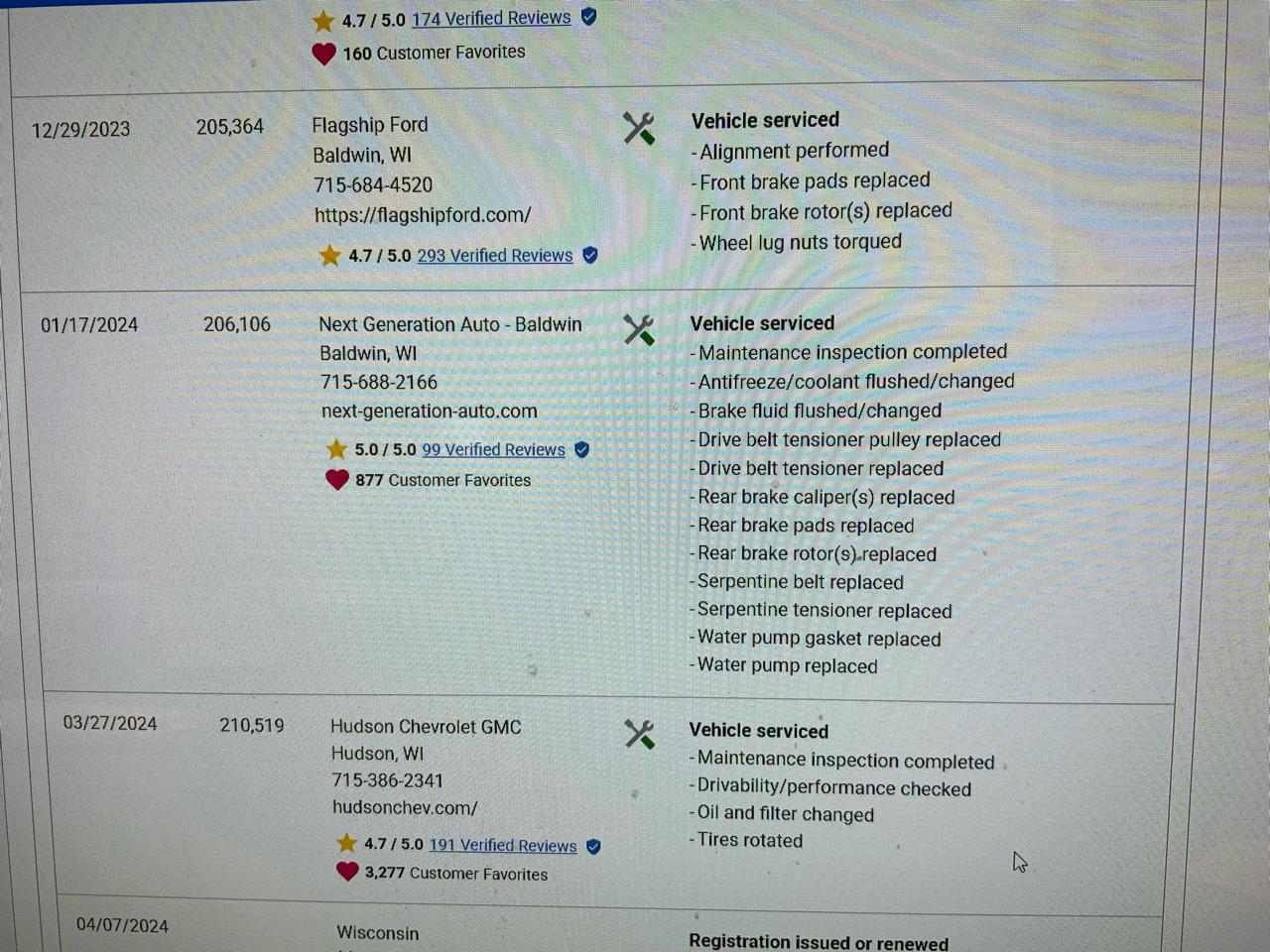Click the flagshipford.com website address
Viewport: 1270px width, 952px height.
423,214
